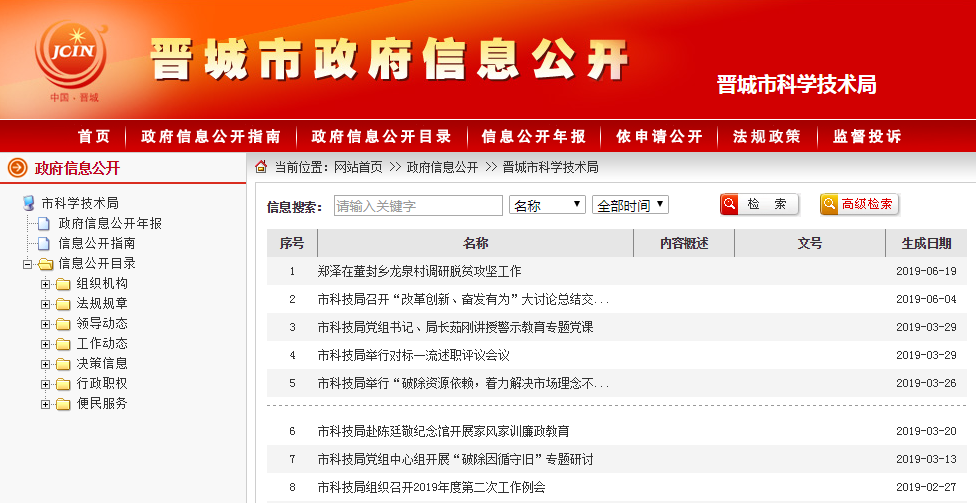The image size is (976, 503).
Task: Collapse the 信息公开目录 tree node
Action: point(27,264)
